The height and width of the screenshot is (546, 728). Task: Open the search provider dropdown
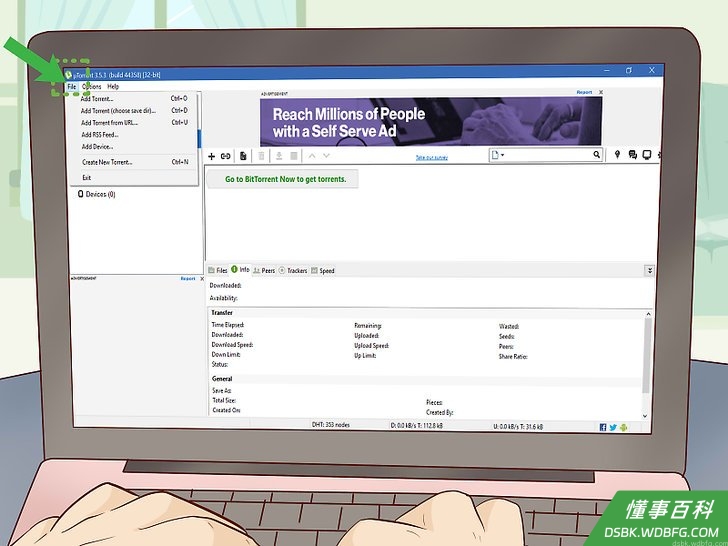click(498, 155)
